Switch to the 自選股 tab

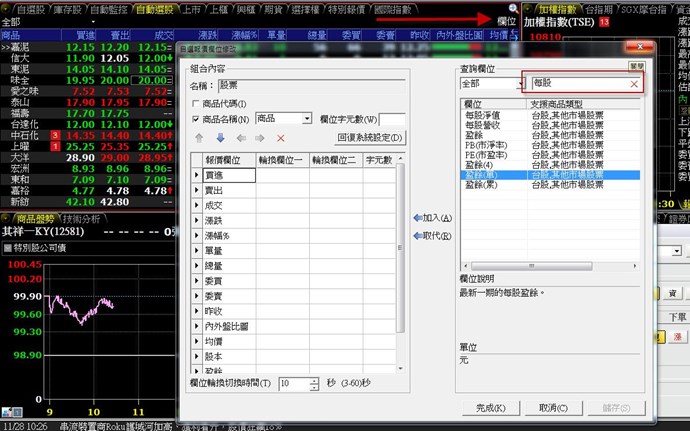30,9
